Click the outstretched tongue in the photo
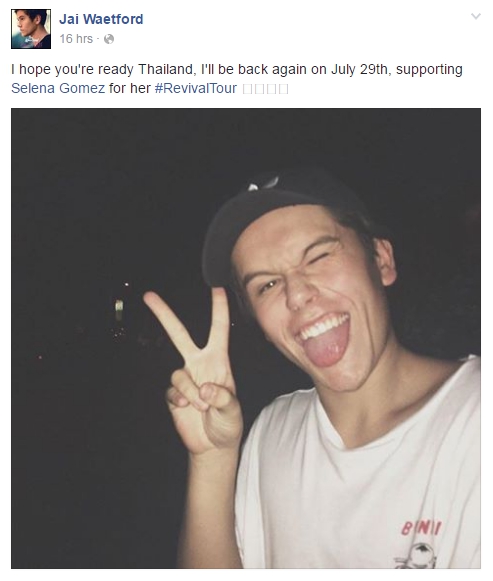The image size is (493, 581). (327, 345)
